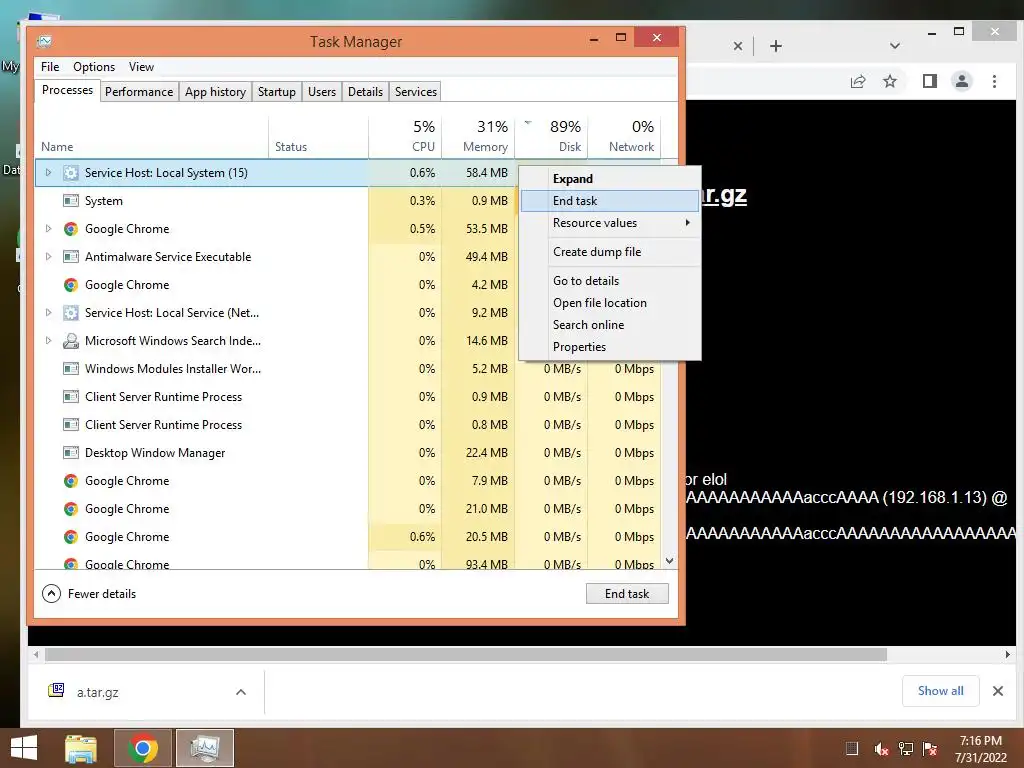
Task: Bookmark page with the Chrome star icon
Action: coord(889,81)
